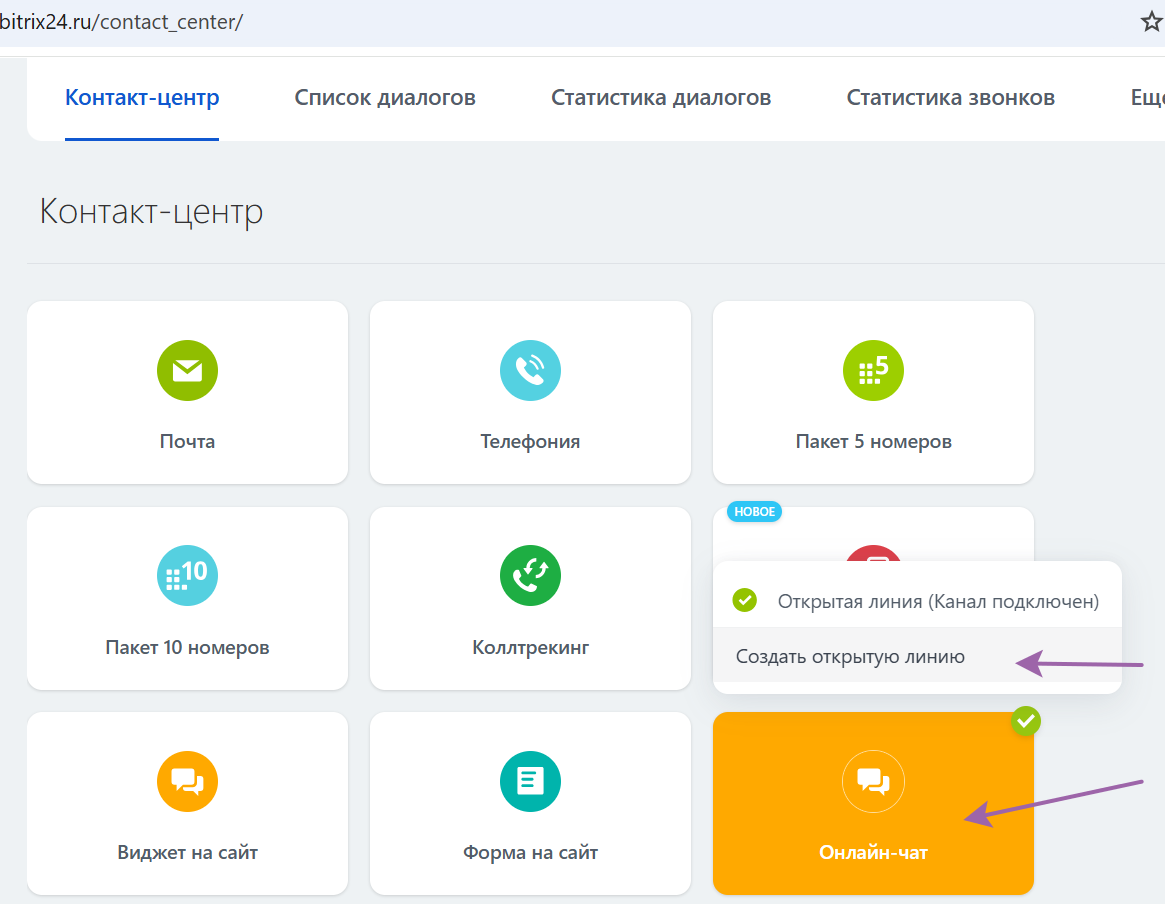This screenshot has width=1165, height=904.
Task: Switch to the Список диалогов tab
Action: tap(385, 97)
